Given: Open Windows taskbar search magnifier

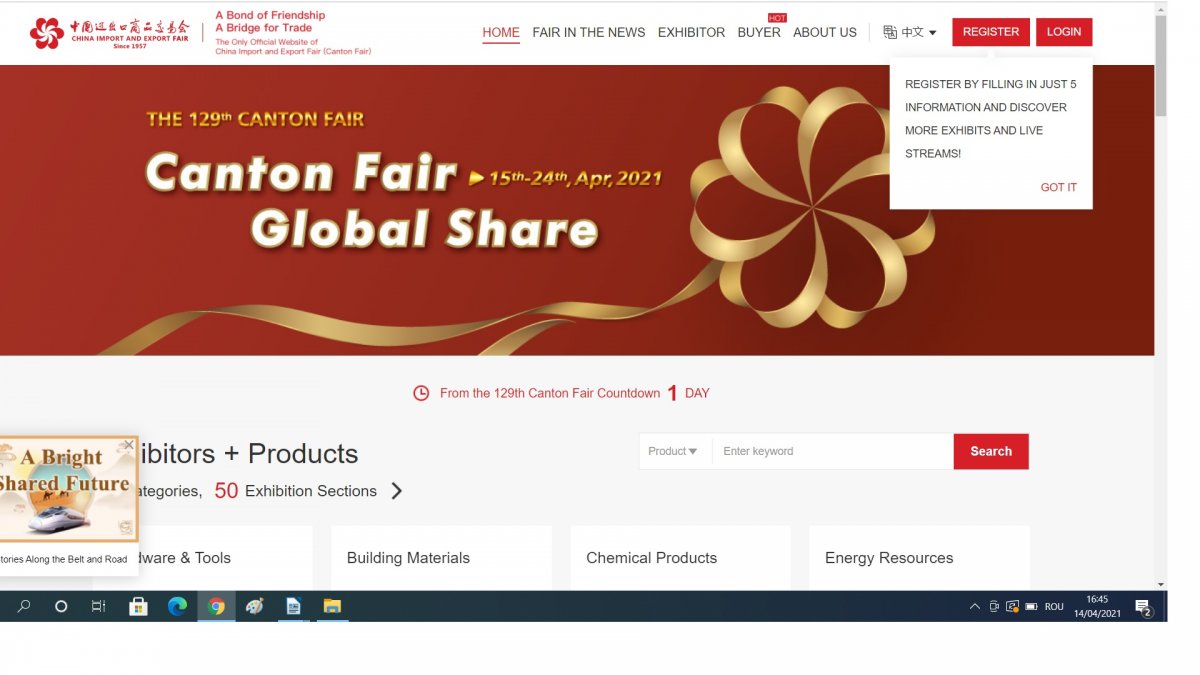Looking at the screenshot, I should (x=24, y=606).
